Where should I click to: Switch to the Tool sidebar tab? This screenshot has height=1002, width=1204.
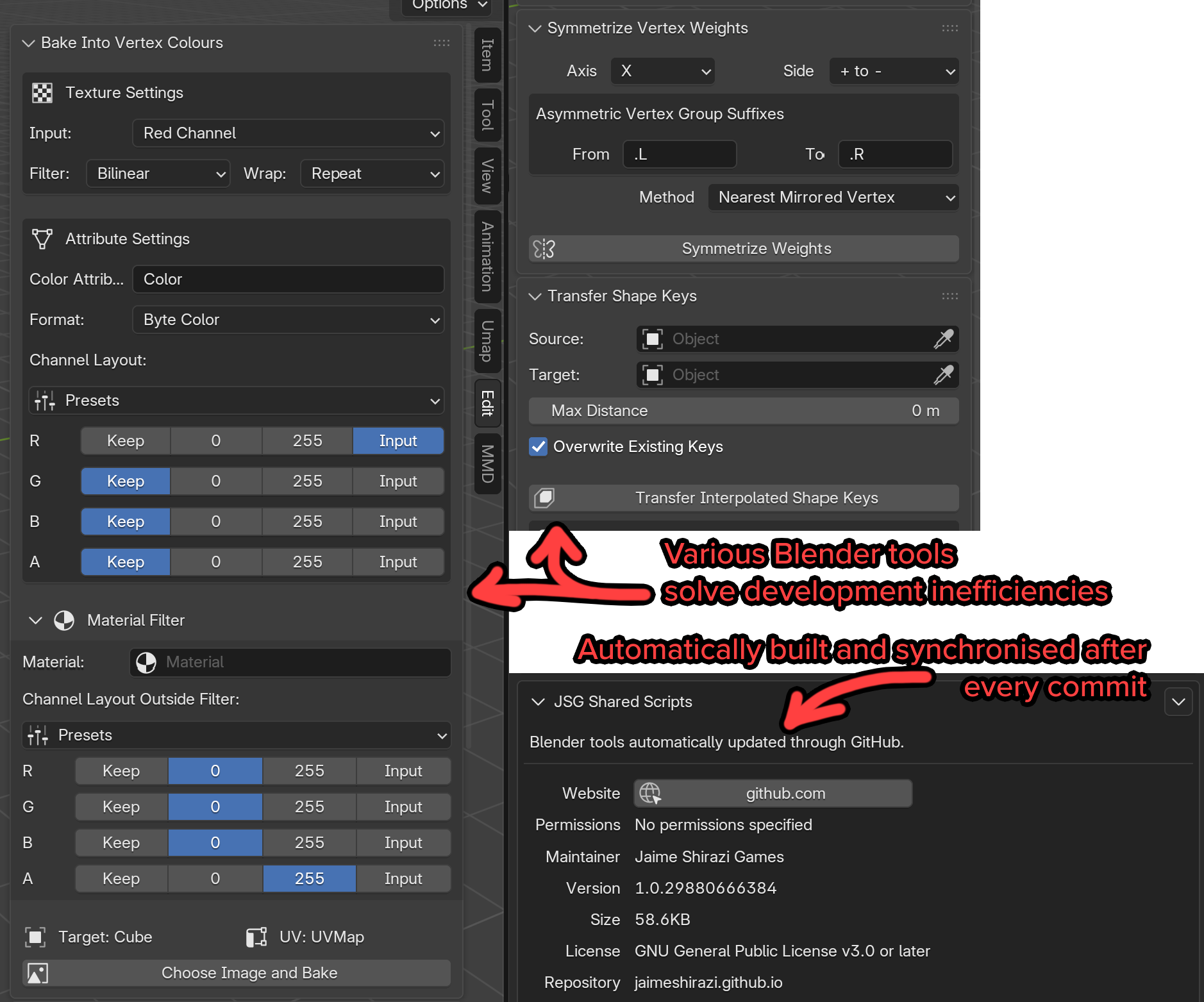click(x=487, y=115)
